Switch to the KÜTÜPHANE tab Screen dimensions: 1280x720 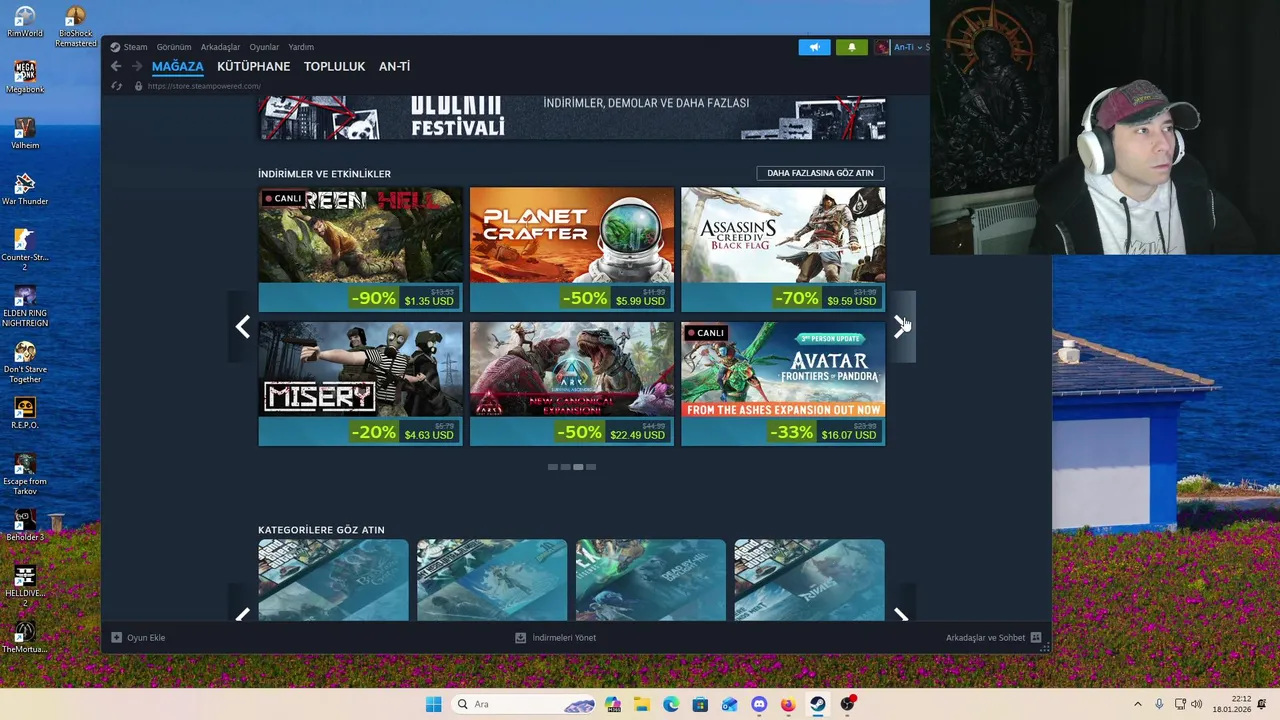click(254, 66)
